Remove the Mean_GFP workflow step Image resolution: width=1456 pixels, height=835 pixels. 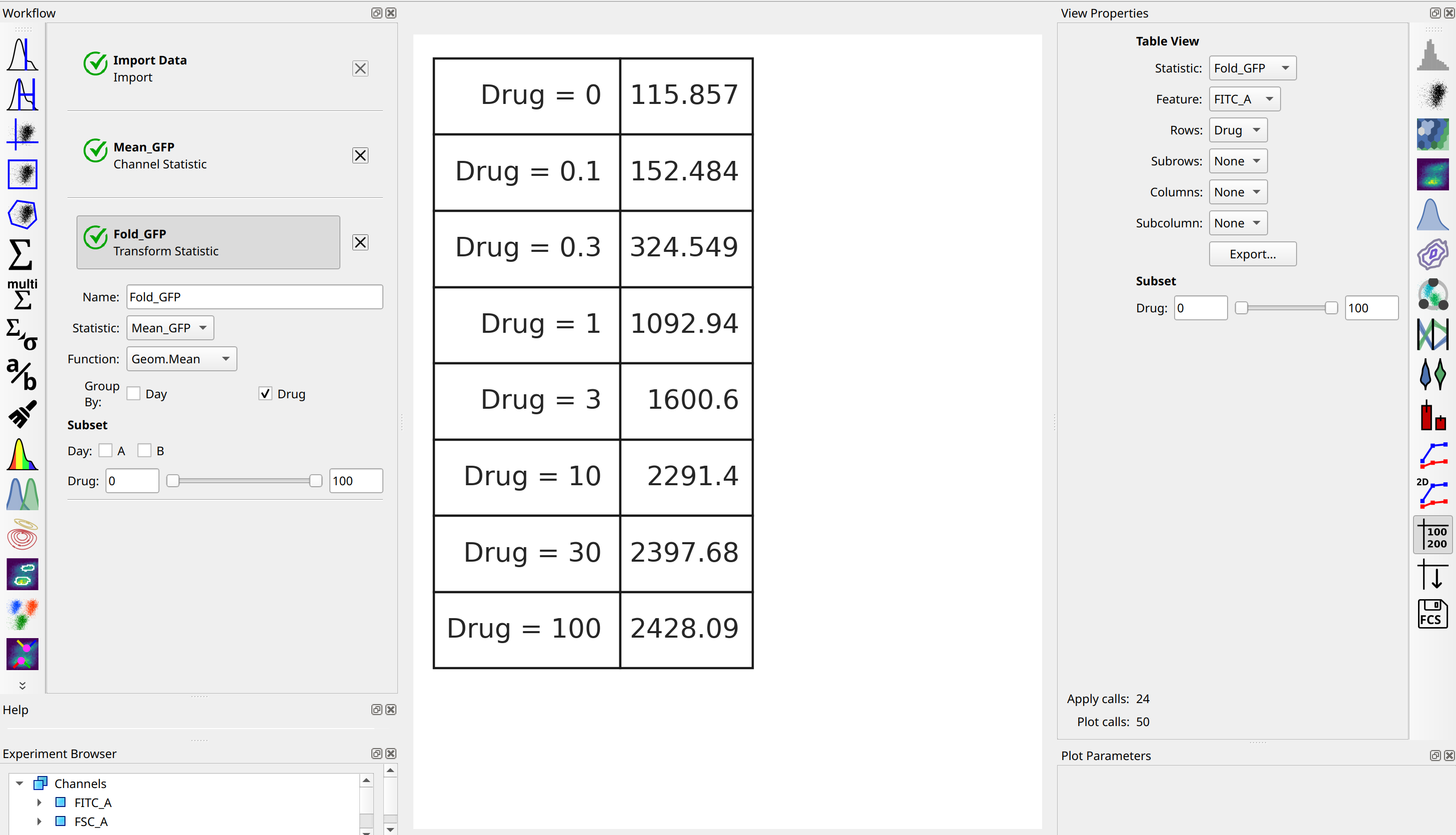tap(360, 155)
